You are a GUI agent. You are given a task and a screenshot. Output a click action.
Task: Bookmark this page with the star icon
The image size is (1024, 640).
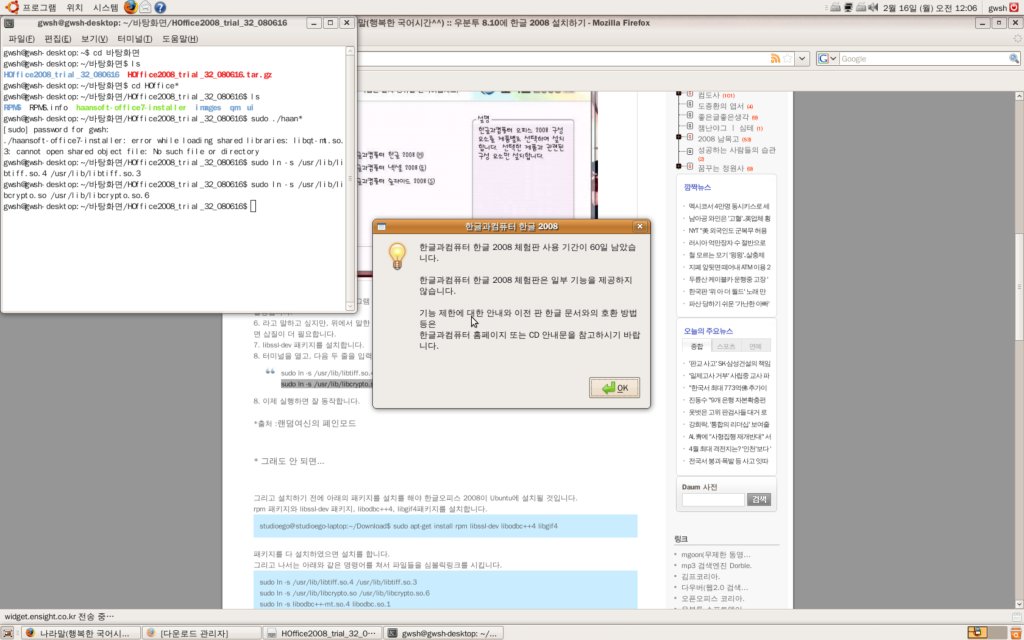click(x=788, y=59)
